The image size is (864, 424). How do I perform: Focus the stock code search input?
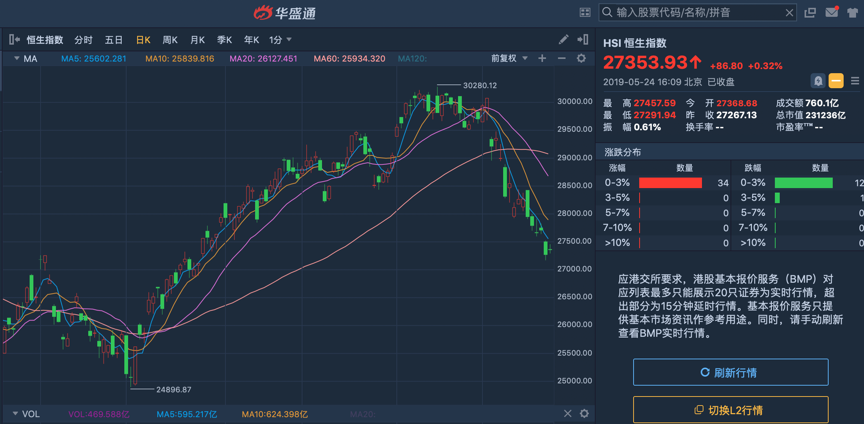coord(697,12)
